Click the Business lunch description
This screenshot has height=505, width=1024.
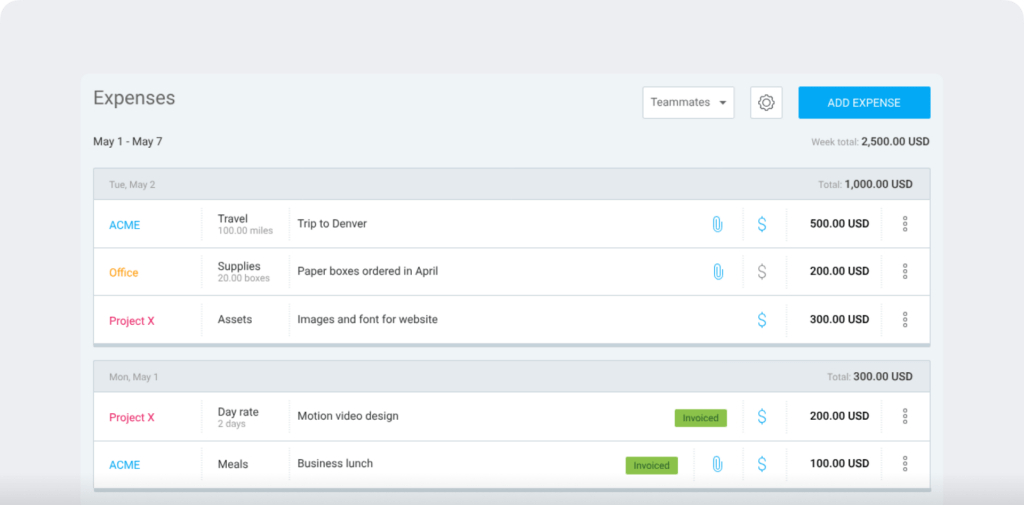[335, 463]
